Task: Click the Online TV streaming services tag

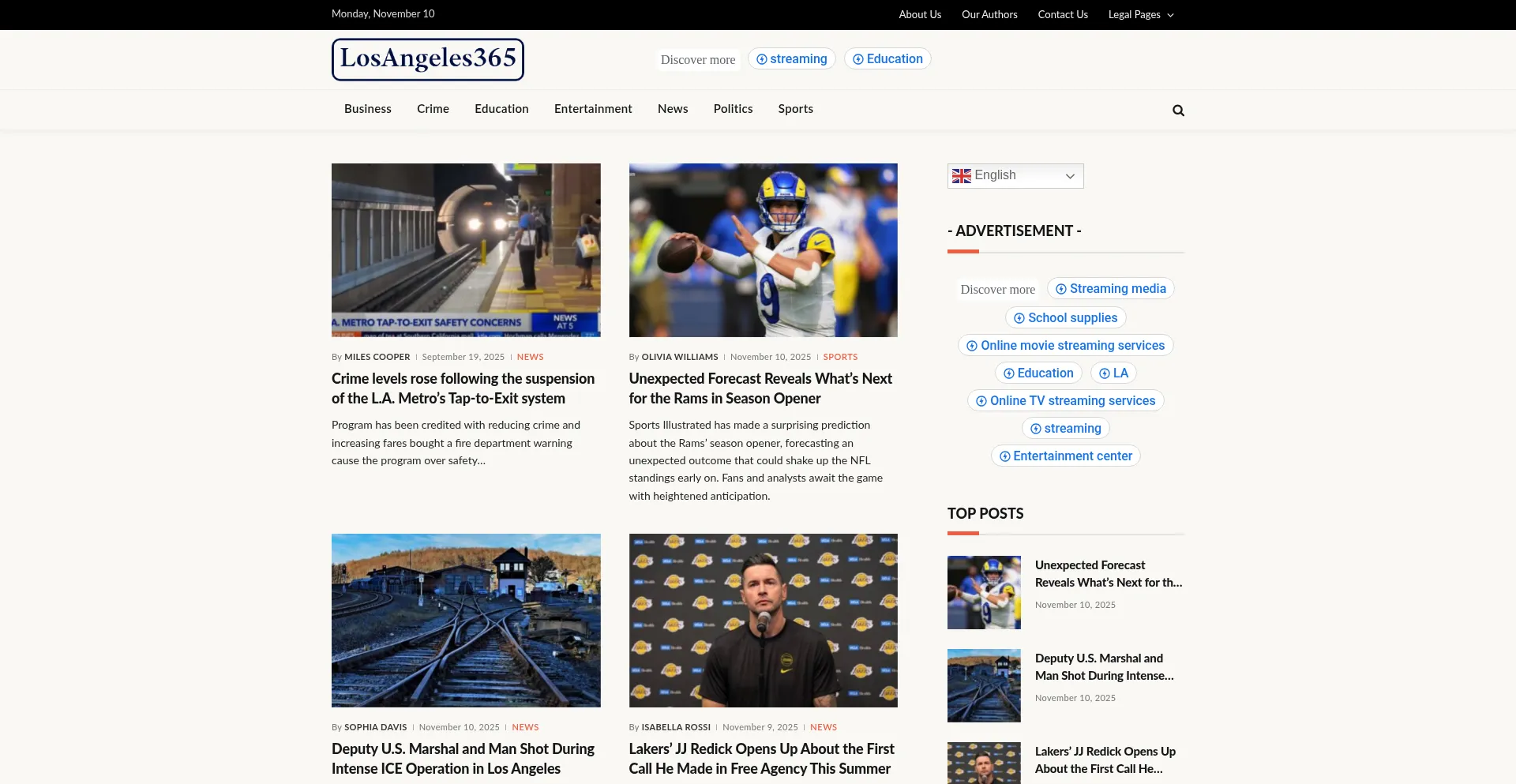Action: click(x=1065, y=401)
